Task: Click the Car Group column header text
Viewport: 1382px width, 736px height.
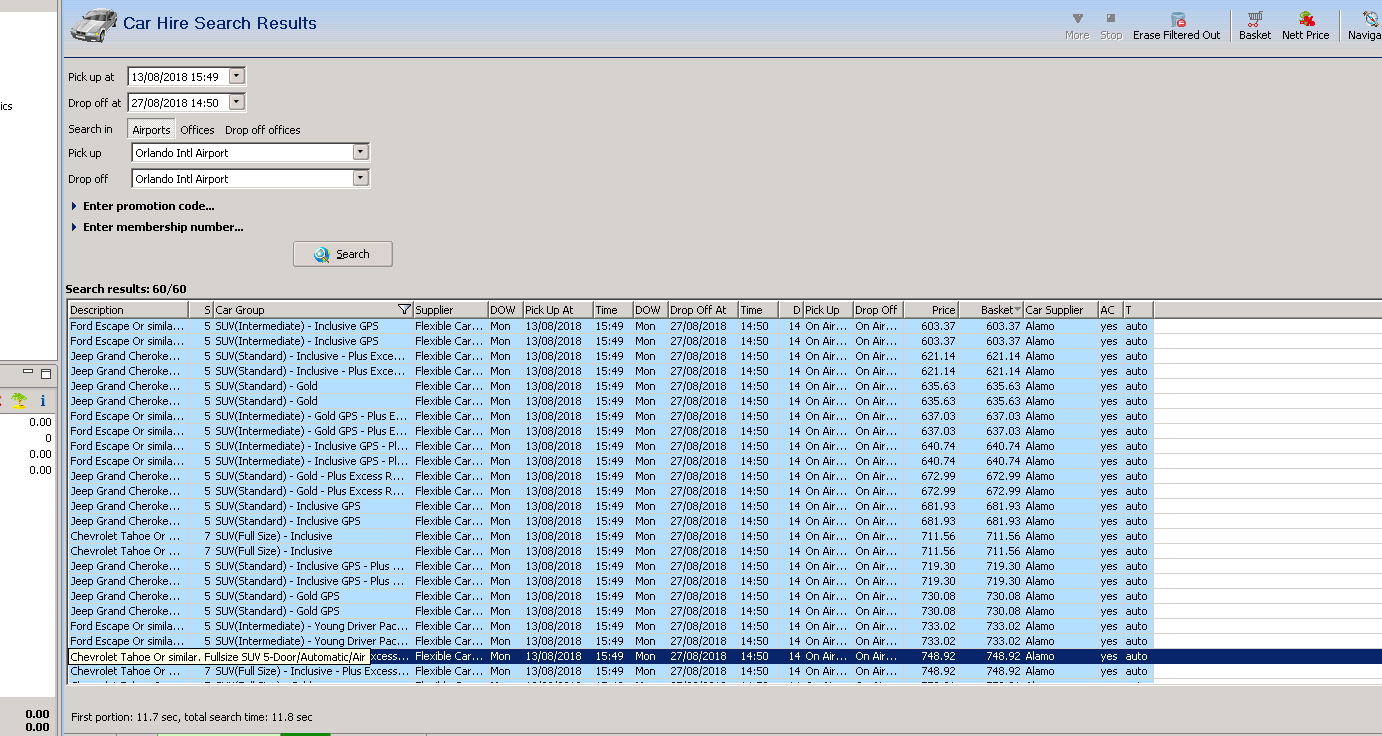Action: pyautogui.click(x=240, y=310)
